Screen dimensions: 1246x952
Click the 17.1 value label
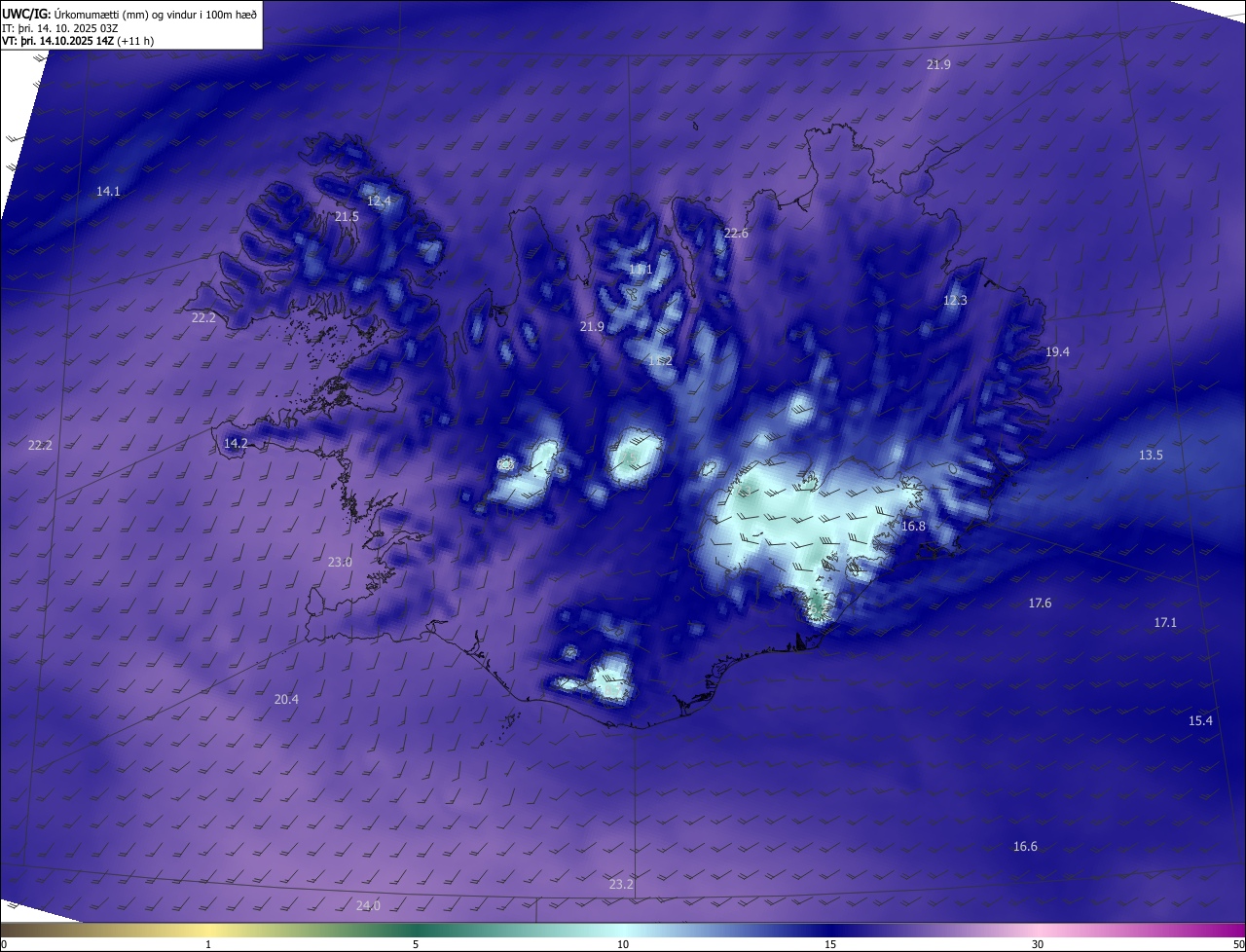point(1165,622)
